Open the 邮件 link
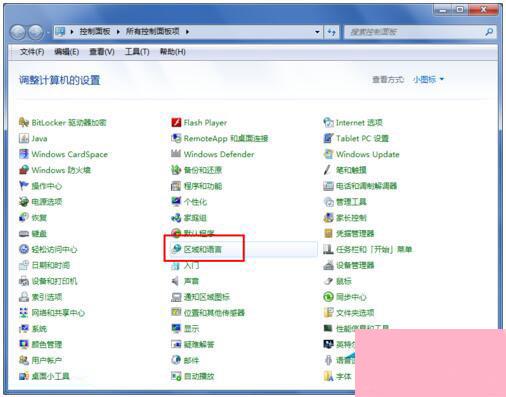This screenshot has height=397, width=506. coord(191,360)
